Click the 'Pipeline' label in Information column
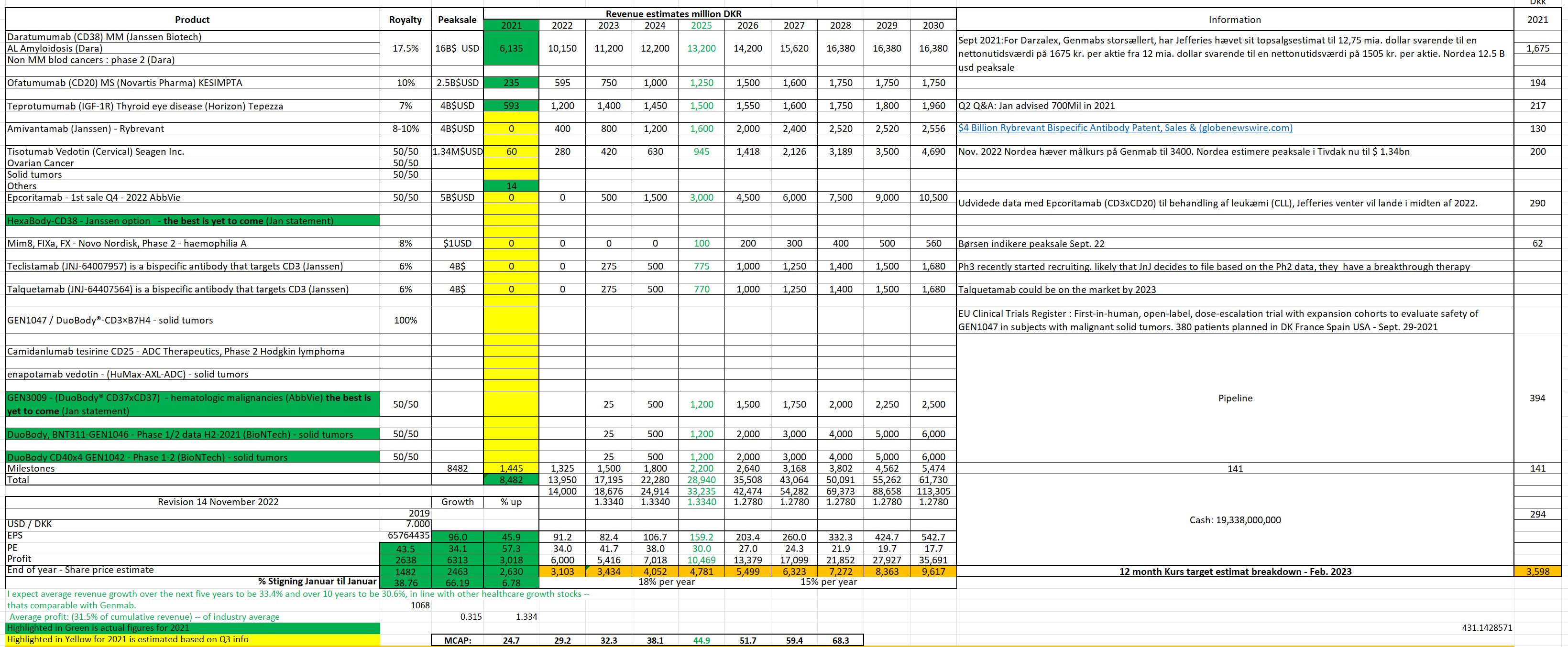Image resolution: width=1568 pixels, height=647 pixels. (x=1235, y=399)
